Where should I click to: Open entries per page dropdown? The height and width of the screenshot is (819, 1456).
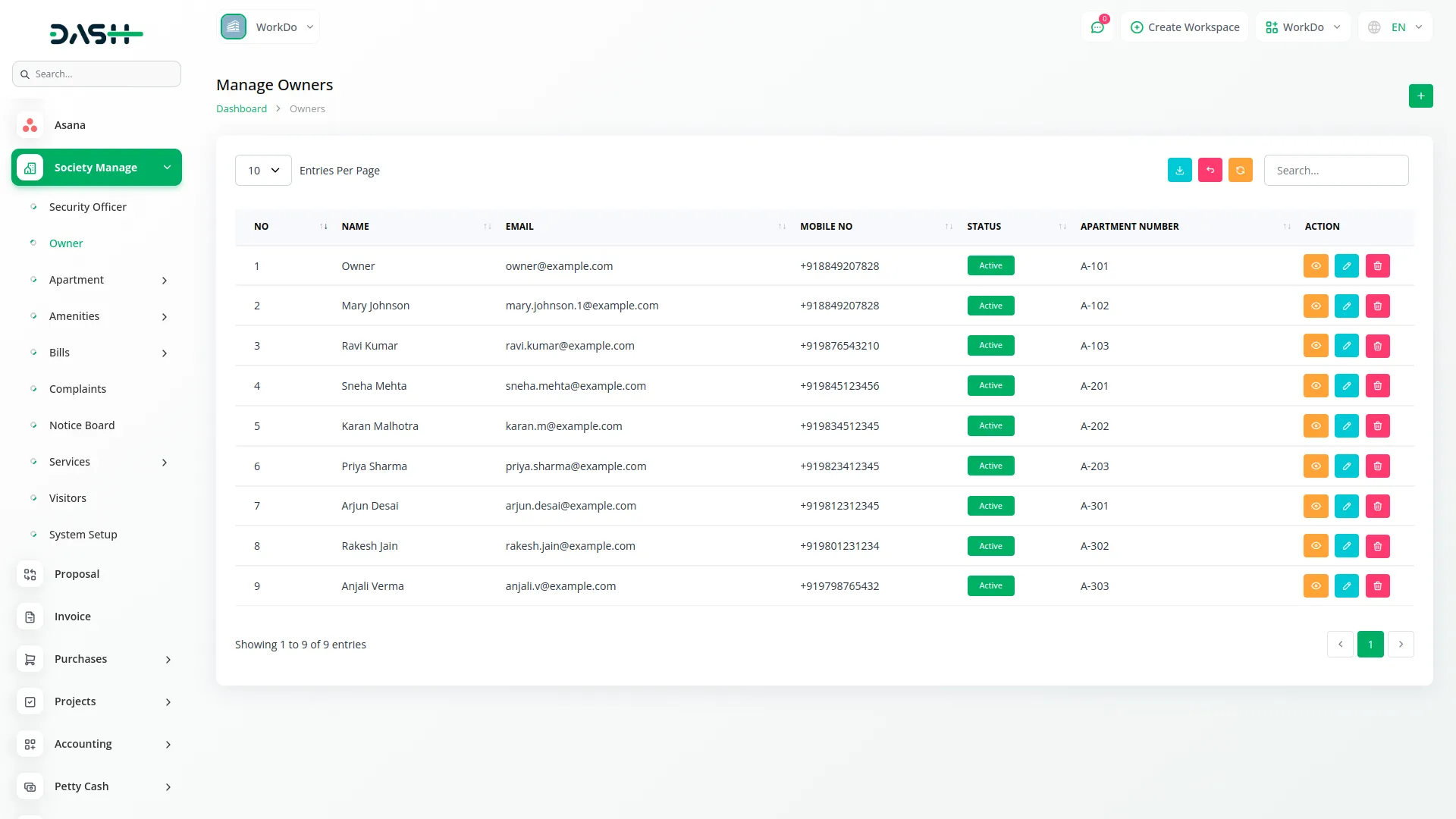click(263, 171)
